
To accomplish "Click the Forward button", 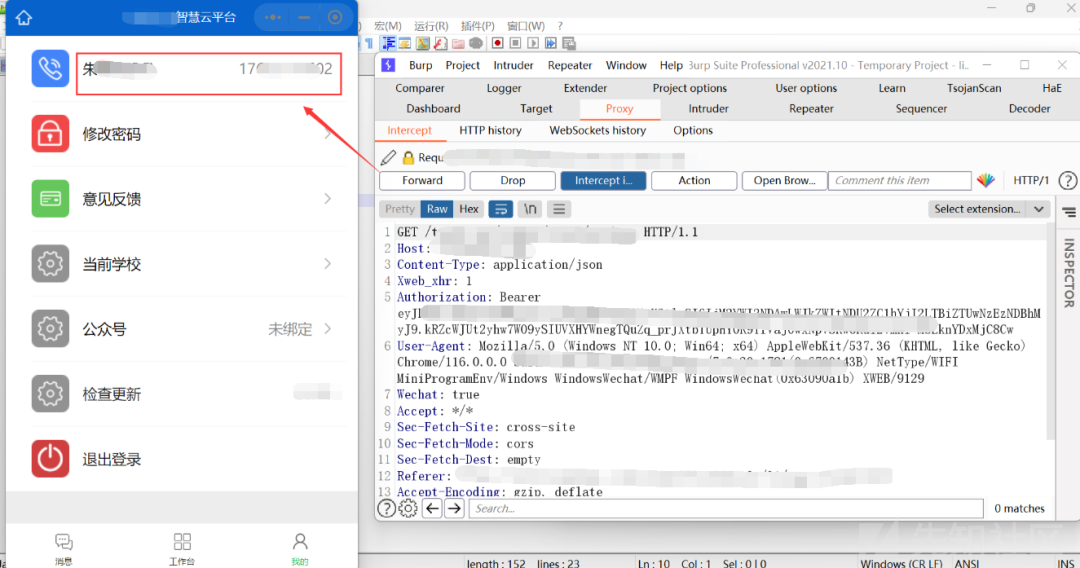I will (422, 180).
